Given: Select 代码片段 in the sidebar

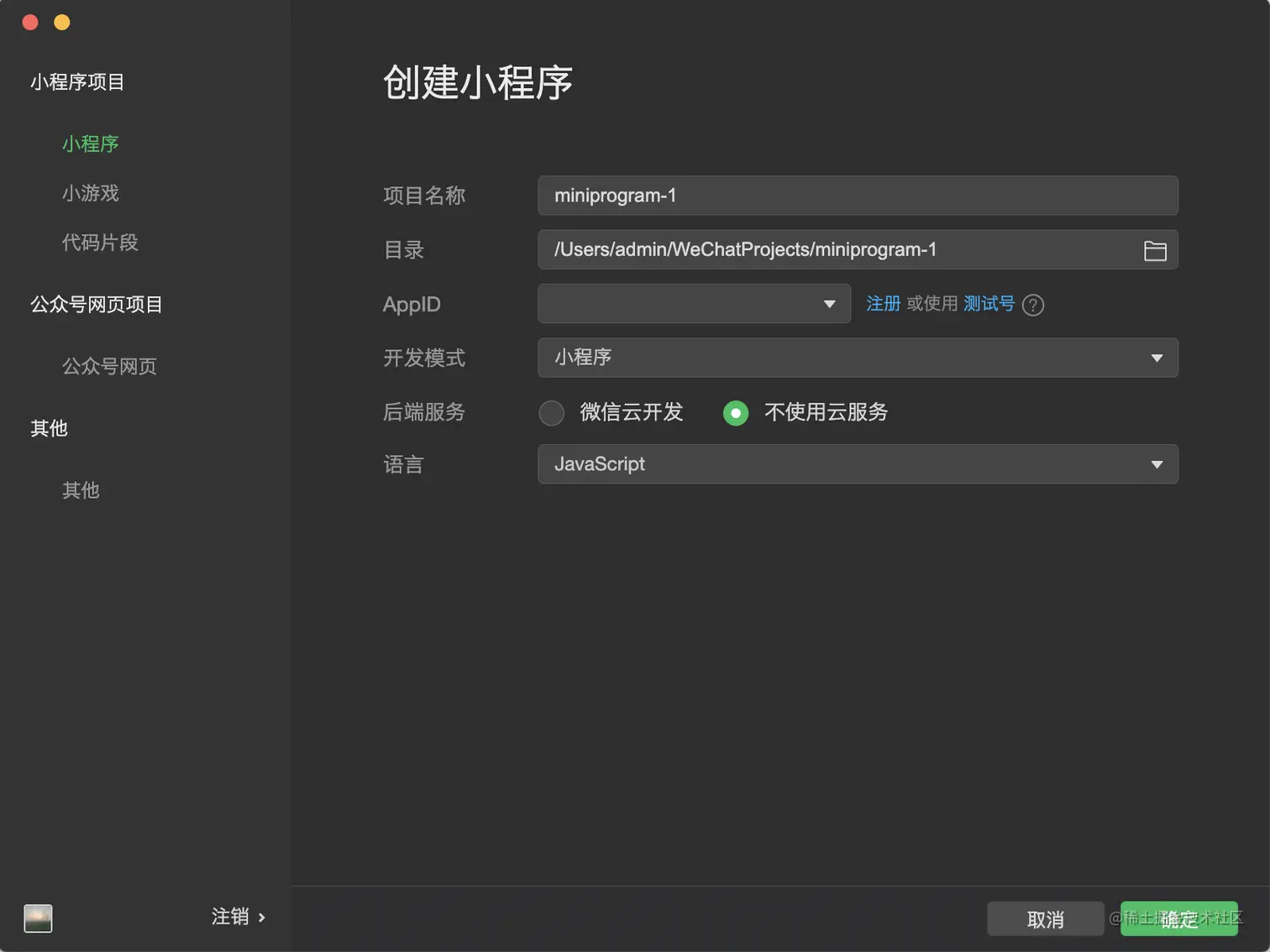Looking at the screenshot, I should point(100,243).
